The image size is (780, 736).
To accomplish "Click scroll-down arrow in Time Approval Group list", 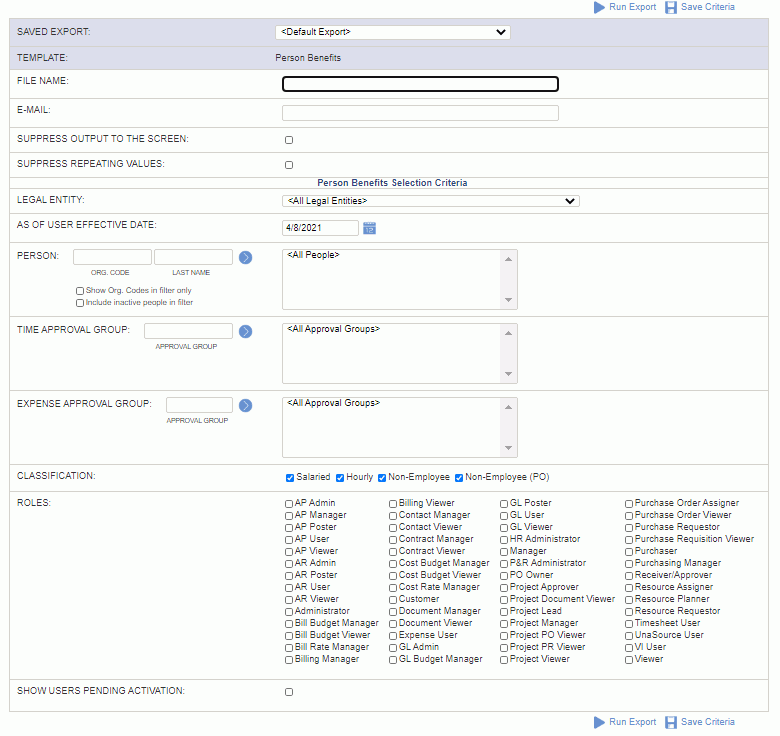I will pos(508,374).
